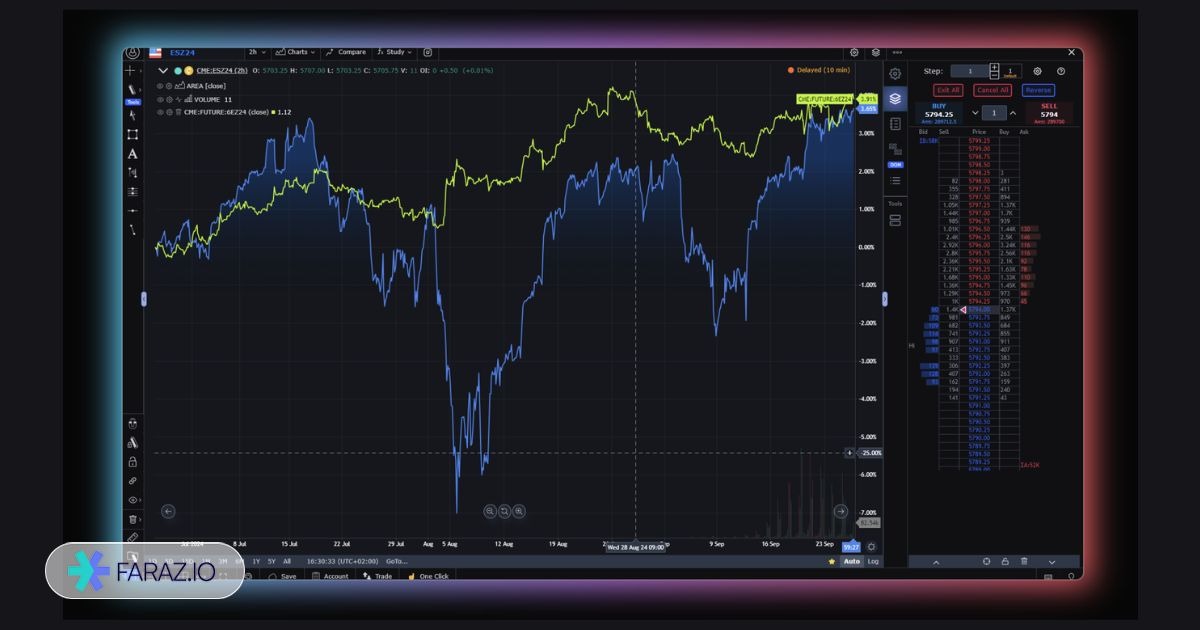Open the Study dropdown menu
Viewport: 1200px width, 630px height.
click(396, 52)
